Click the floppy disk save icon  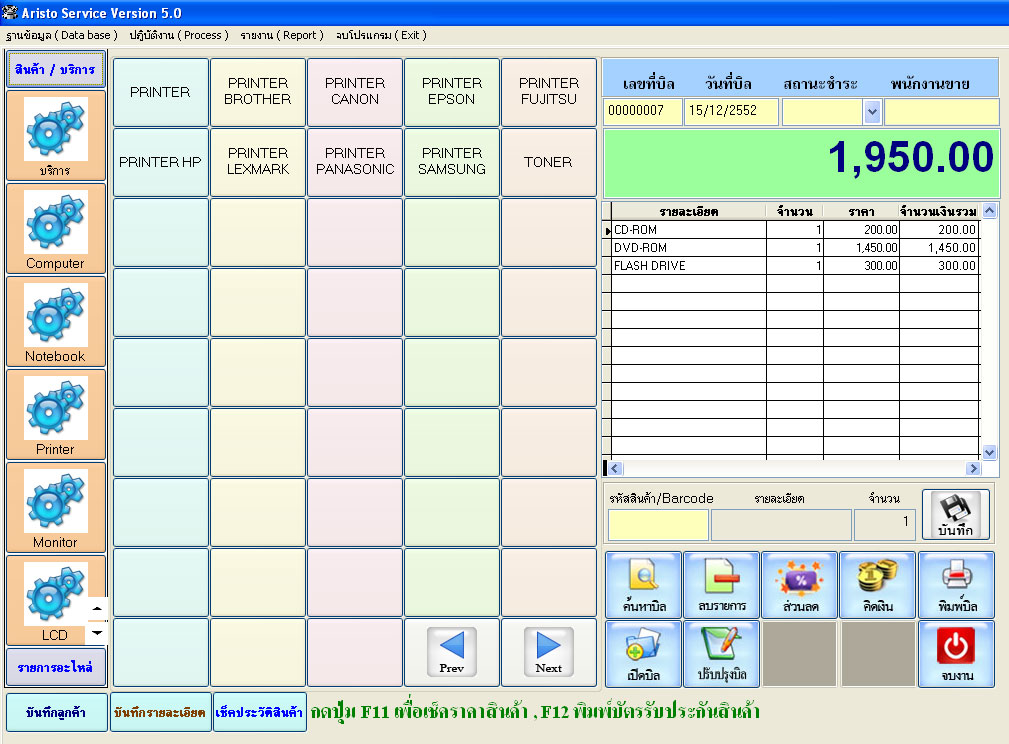pyautogui.click(x=955, y=508)
